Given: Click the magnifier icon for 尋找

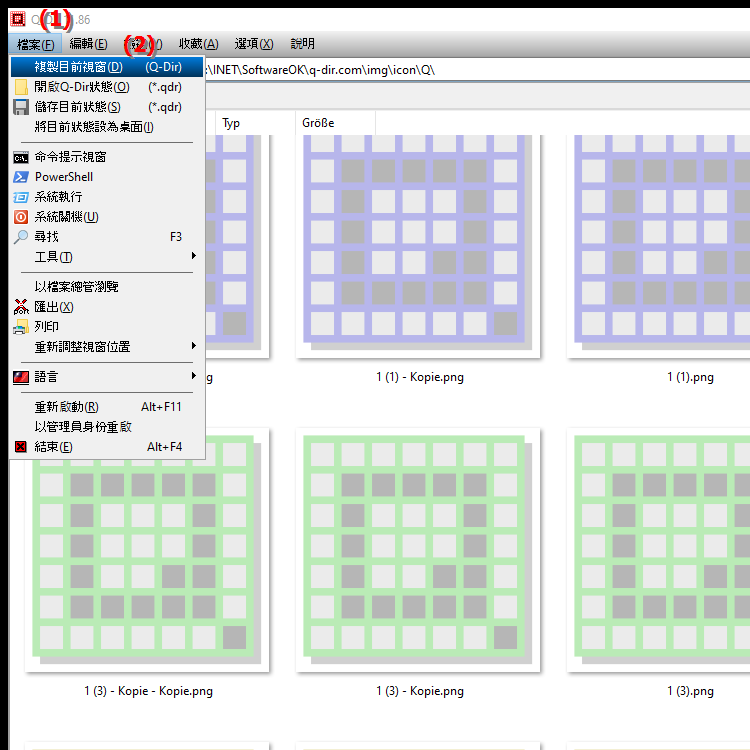Looking at the screenshot, I should tap(21, 237).
